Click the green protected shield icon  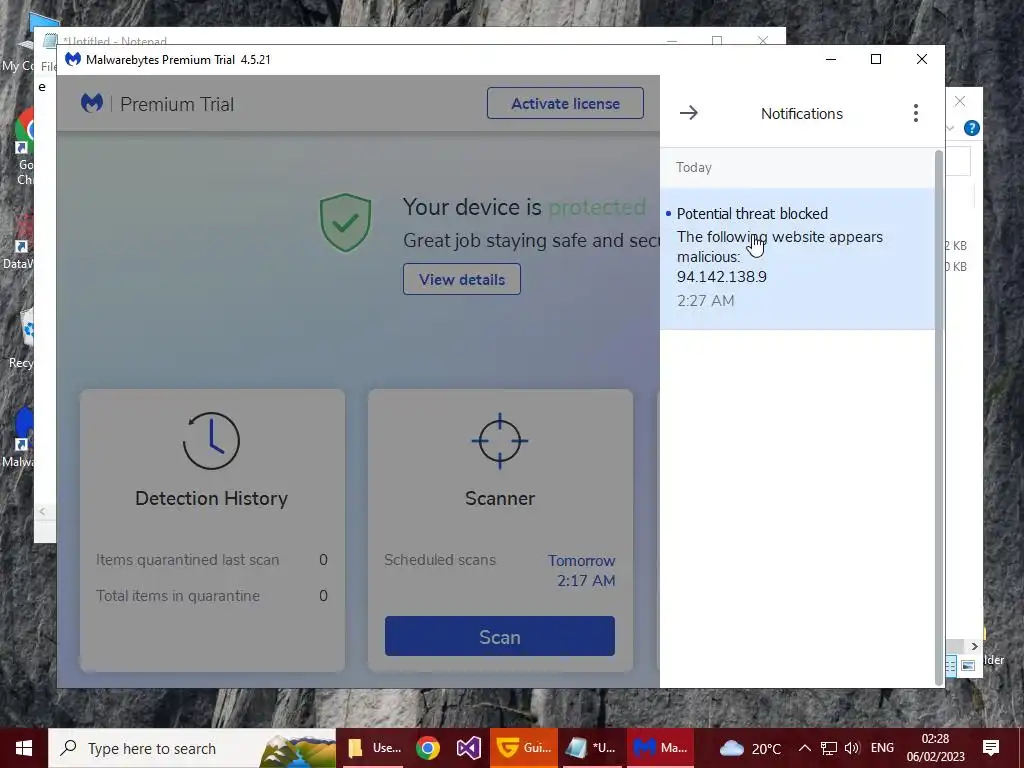point(345,222)
